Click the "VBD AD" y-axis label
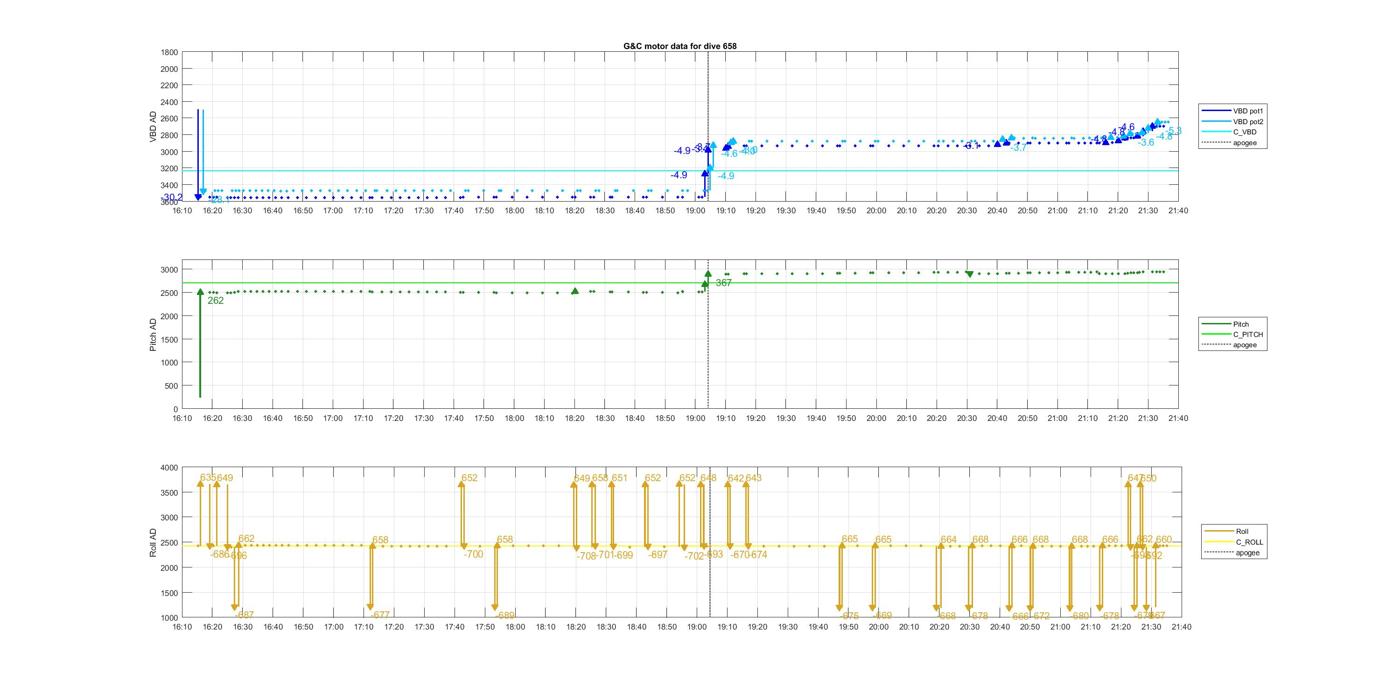Image resolution: width=1400 pixels, height=693 pixels. 154,127
